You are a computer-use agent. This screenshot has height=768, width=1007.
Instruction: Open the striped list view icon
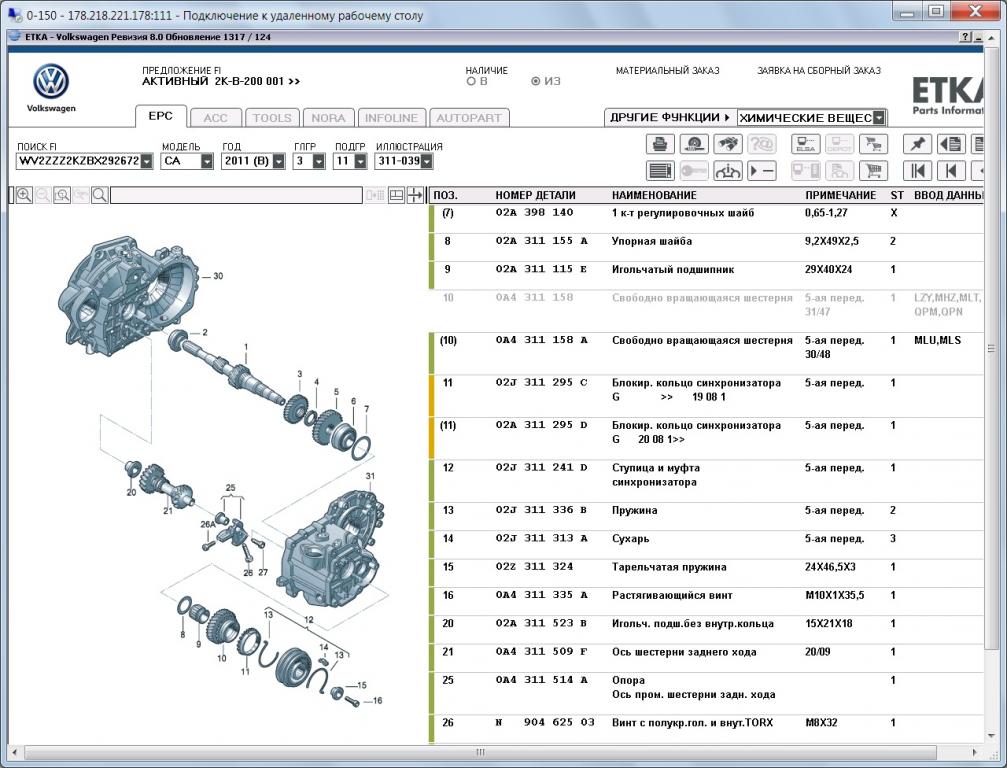pos(660,171)
